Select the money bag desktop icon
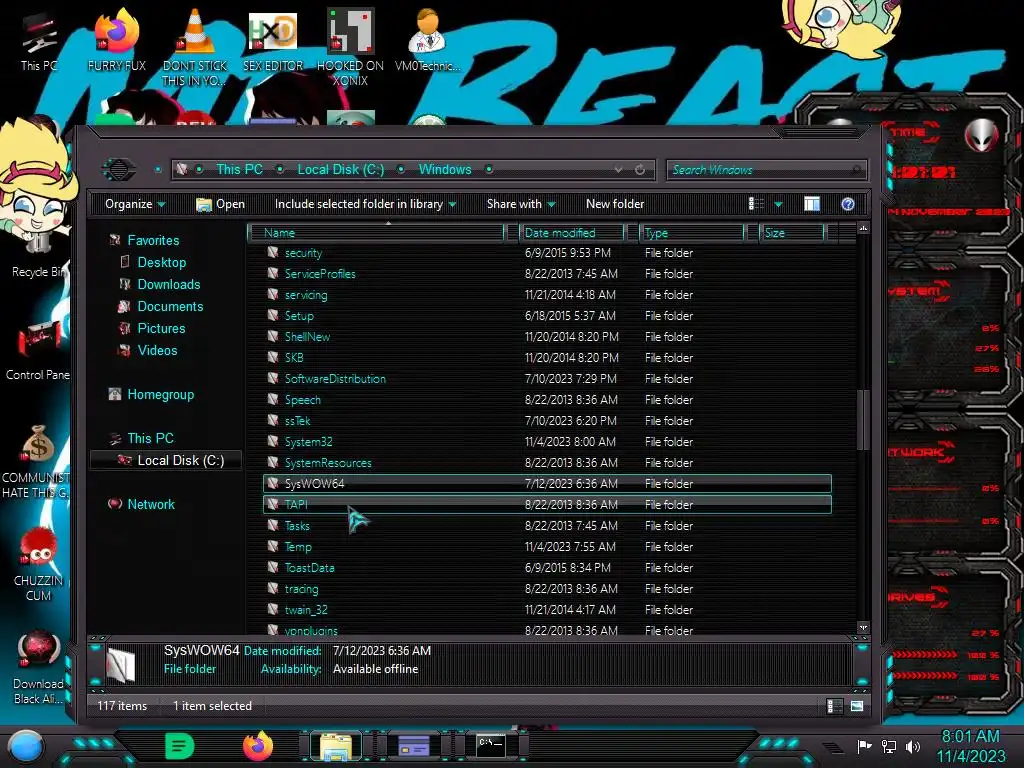This screenshot has height=768, width=1024. coord(38,461)
